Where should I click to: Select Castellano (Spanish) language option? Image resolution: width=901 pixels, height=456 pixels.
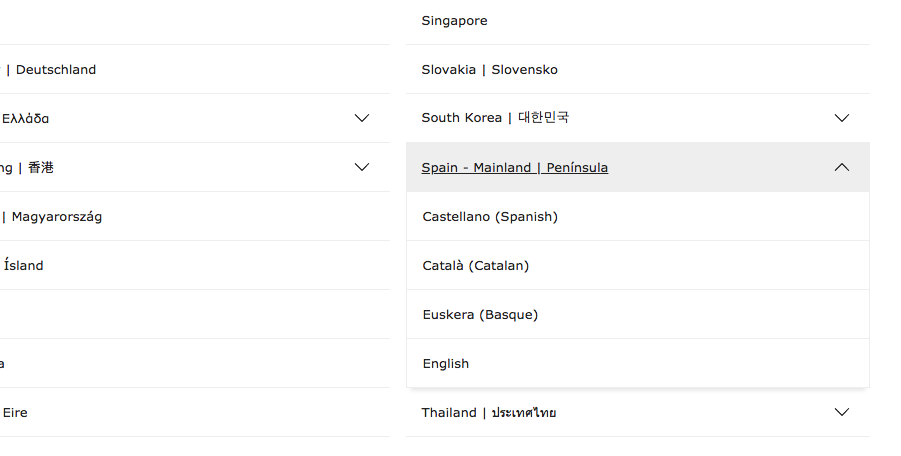click(x=490, y=216)
